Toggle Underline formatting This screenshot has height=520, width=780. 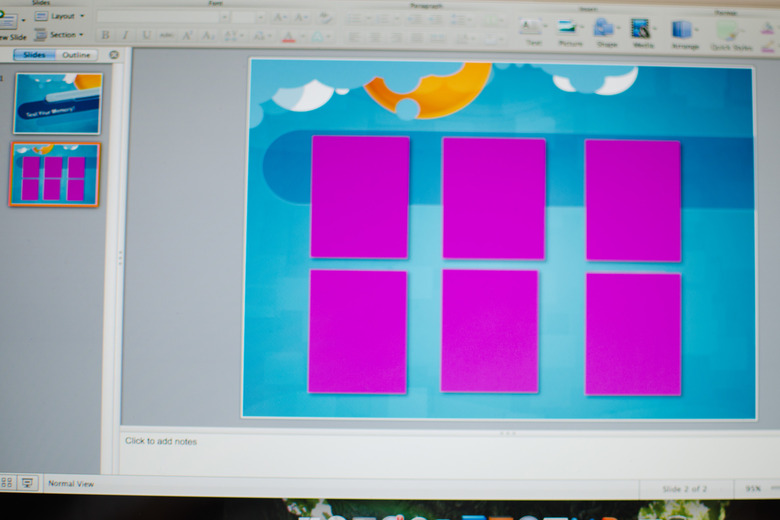pyautogui.click(x=146, y=35)
